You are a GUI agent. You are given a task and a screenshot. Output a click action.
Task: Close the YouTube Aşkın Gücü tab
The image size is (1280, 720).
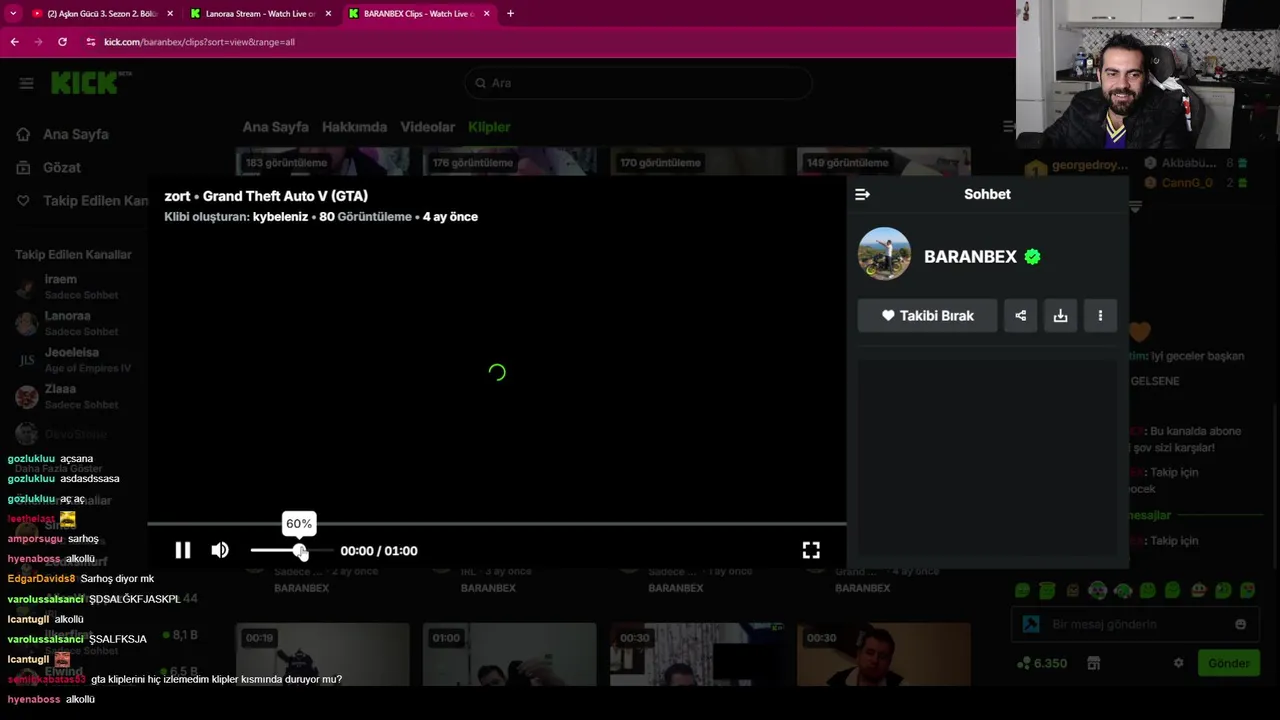tap(170, 14)
